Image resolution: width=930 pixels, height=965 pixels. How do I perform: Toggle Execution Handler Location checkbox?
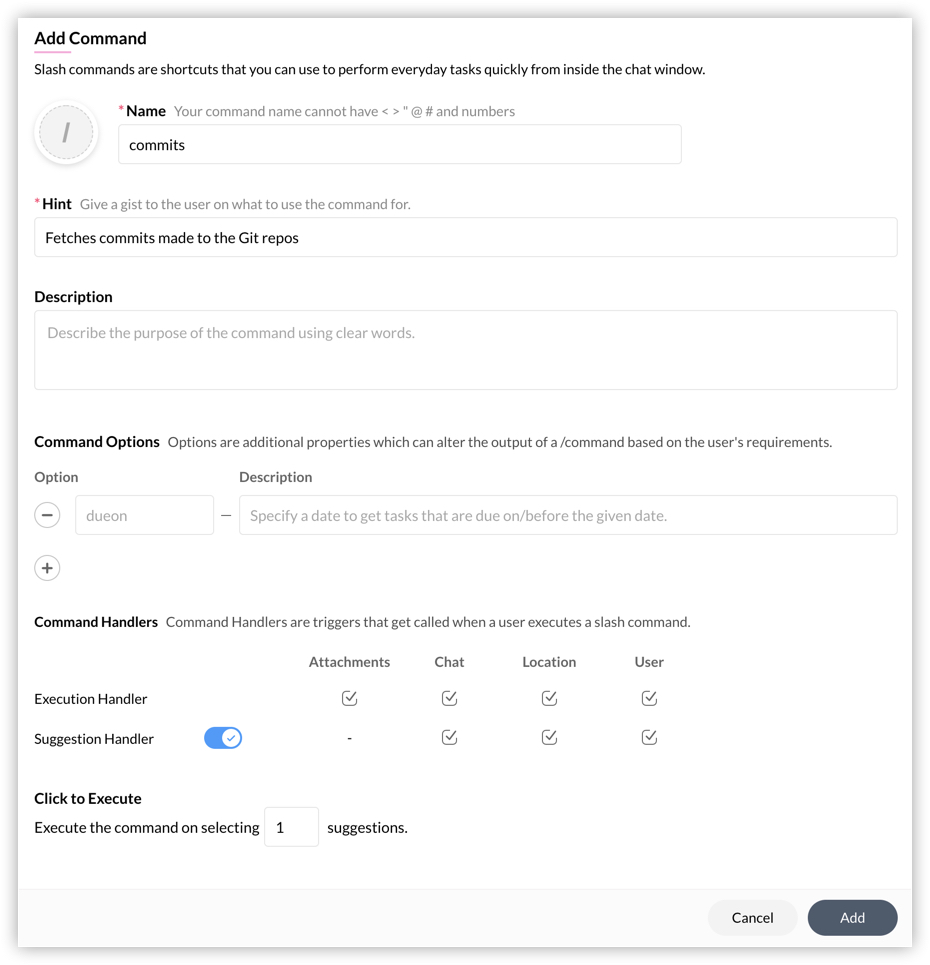[x=549, y=698]
